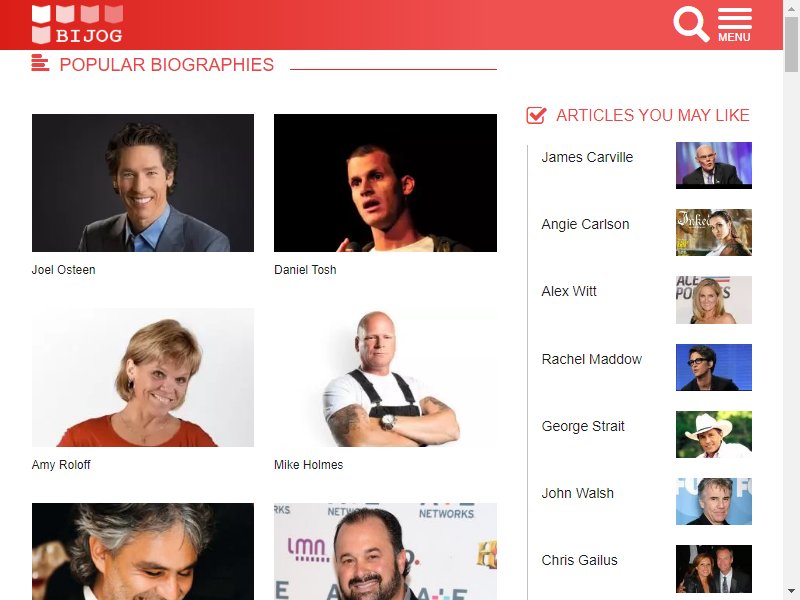
Task: Click the Popular Biographies stacked-lines icon
Action: click(x=40, y=63)
